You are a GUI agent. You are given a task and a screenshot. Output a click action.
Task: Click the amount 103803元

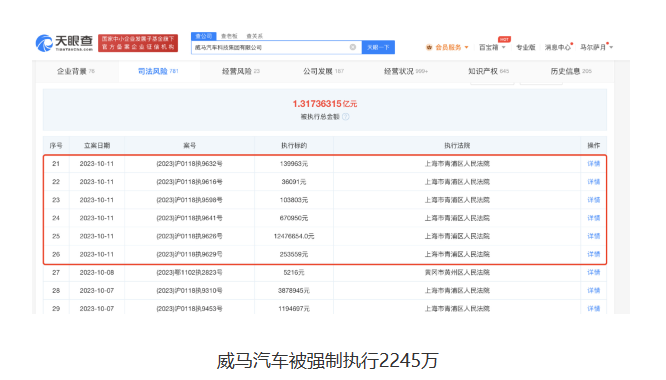click(294, 200)
